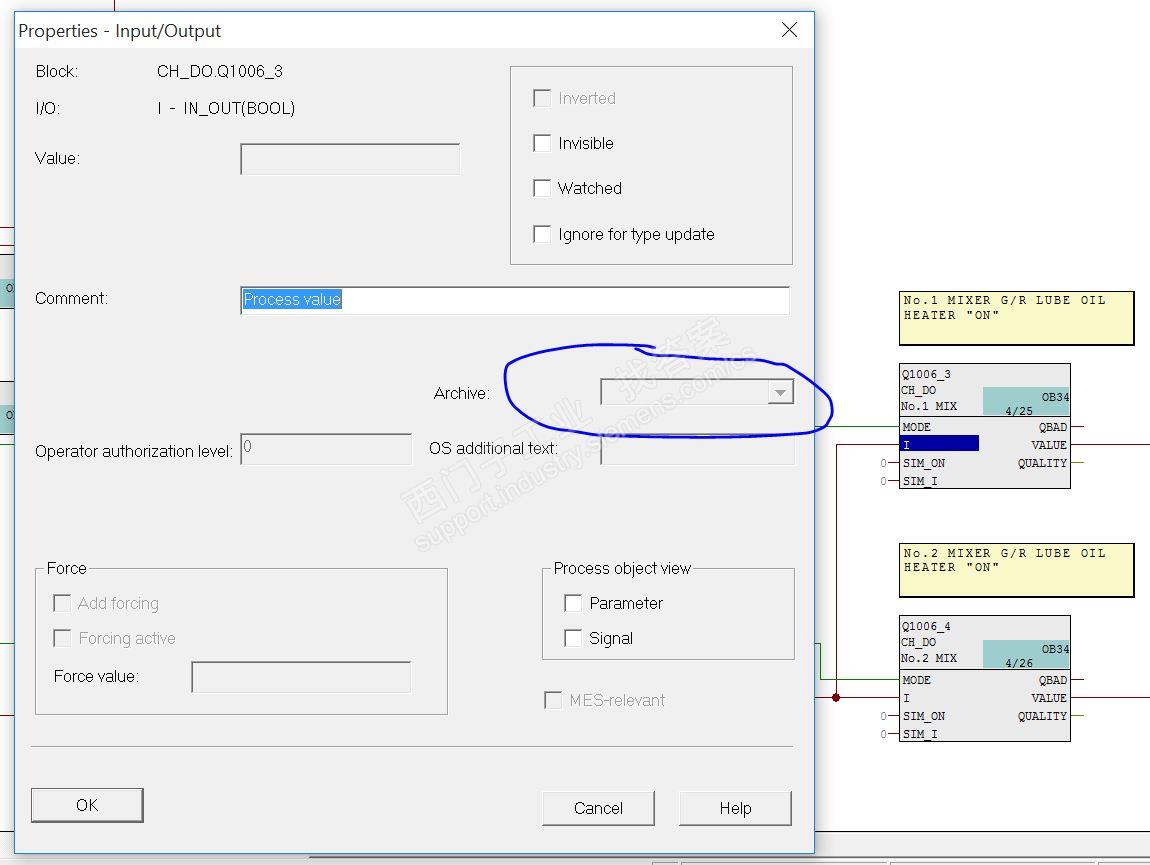Select the I input of block Q1006_4
This screenshot has height=865, width=1150.
pos(907,698)
